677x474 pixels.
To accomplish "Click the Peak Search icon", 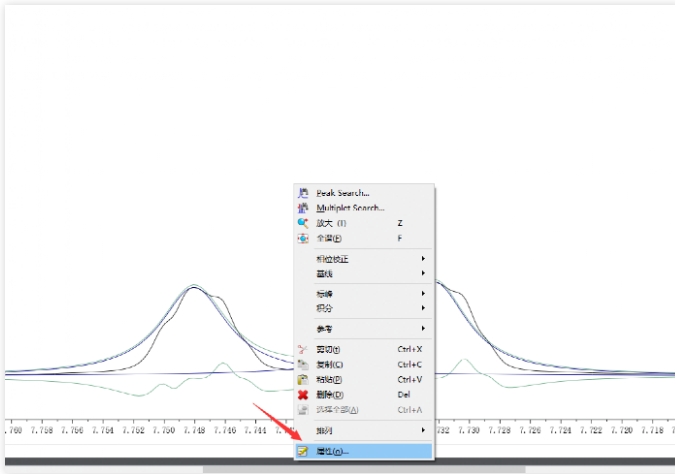I will pyautogui.click(x=302, y=193).
